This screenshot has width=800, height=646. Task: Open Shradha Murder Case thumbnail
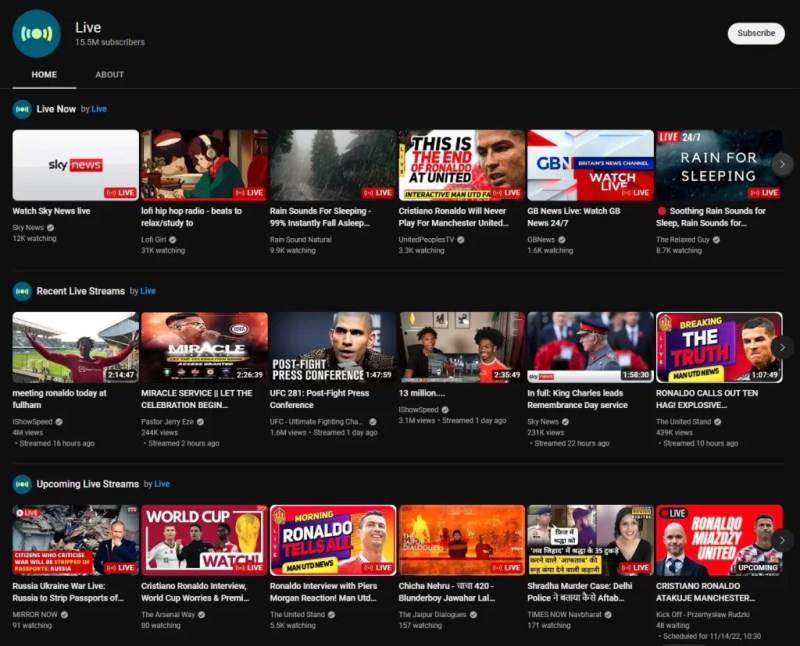[x=590, y=540]
